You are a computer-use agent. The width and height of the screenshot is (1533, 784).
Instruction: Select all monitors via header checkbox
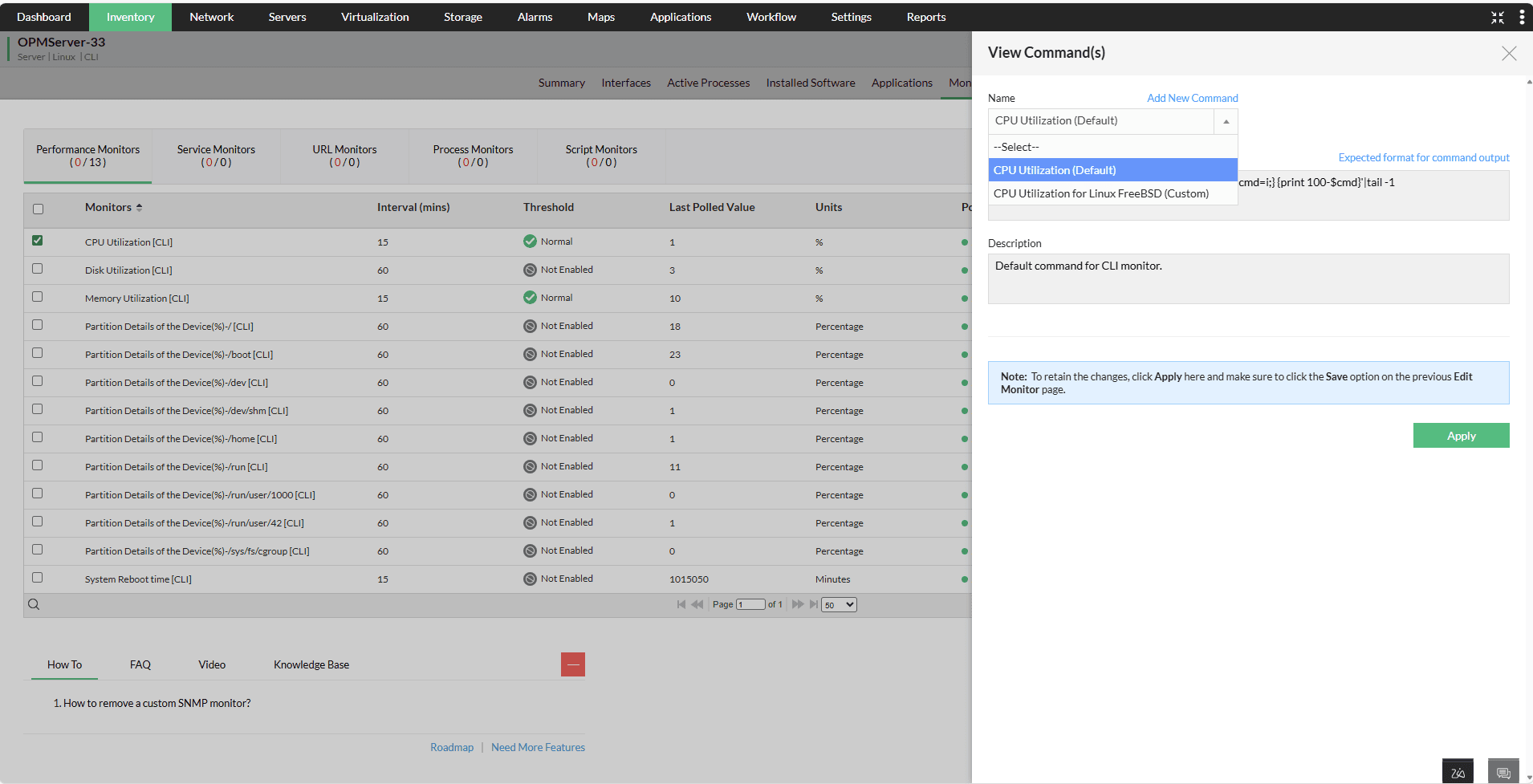(38, 208)
